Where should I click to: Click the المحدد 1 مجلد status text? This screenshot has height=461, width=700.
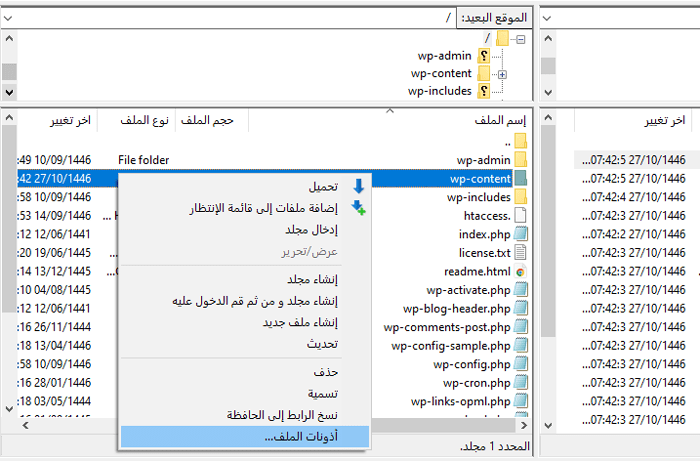495,446
